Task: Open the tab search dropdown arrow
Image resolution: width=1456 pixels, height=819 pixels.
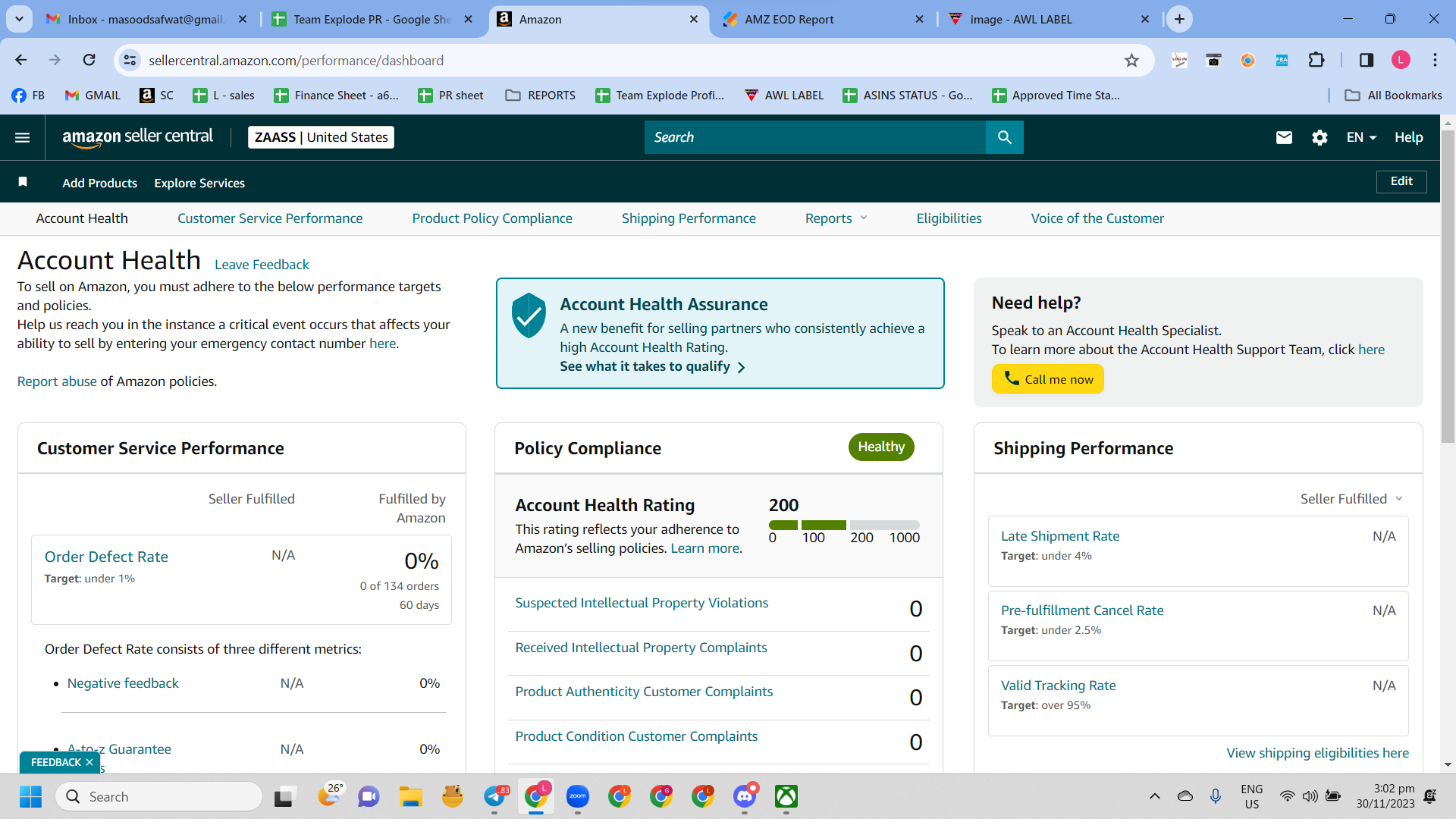Action: point(19,19)
